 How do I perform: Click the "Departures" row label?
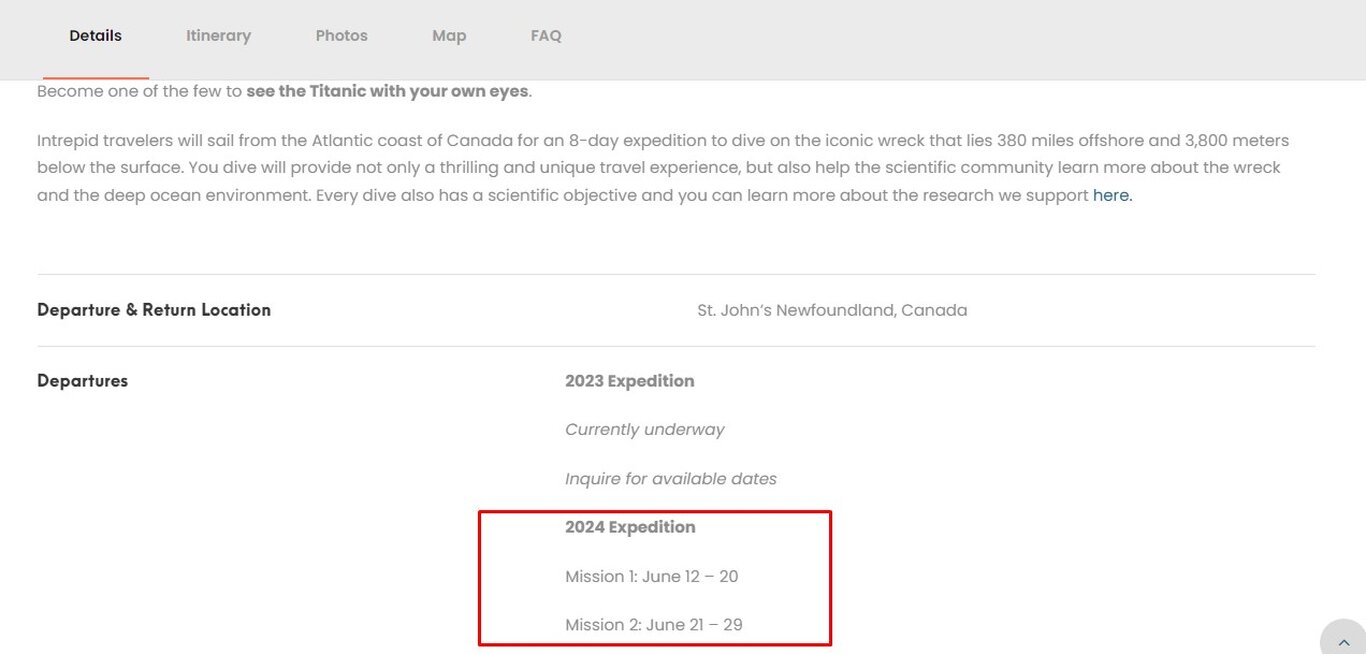(x=82, y=381)
